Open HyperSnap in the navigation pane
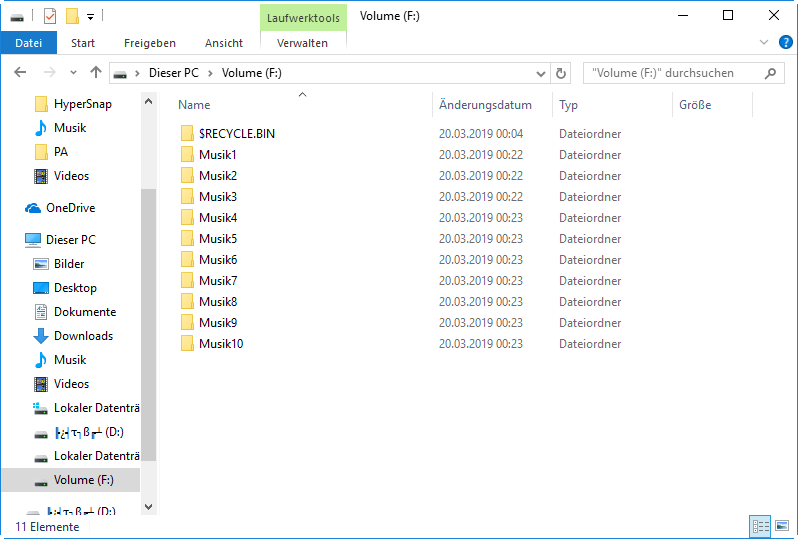The width and height of the screenshot is (798, 539). [x=73, y=104]
